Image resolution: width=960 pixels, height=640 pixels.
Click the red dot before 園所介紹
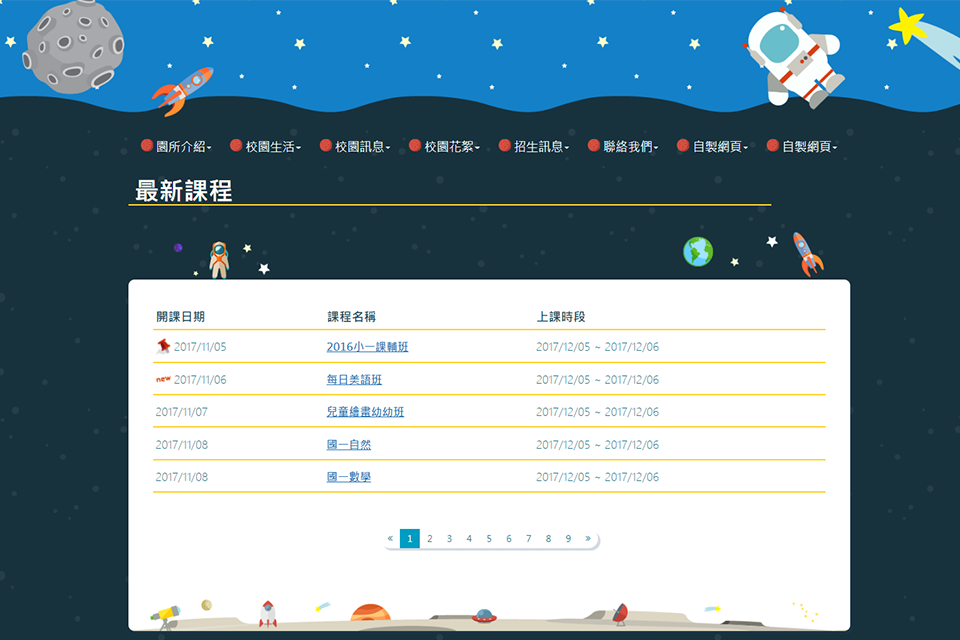click(146, 145)
